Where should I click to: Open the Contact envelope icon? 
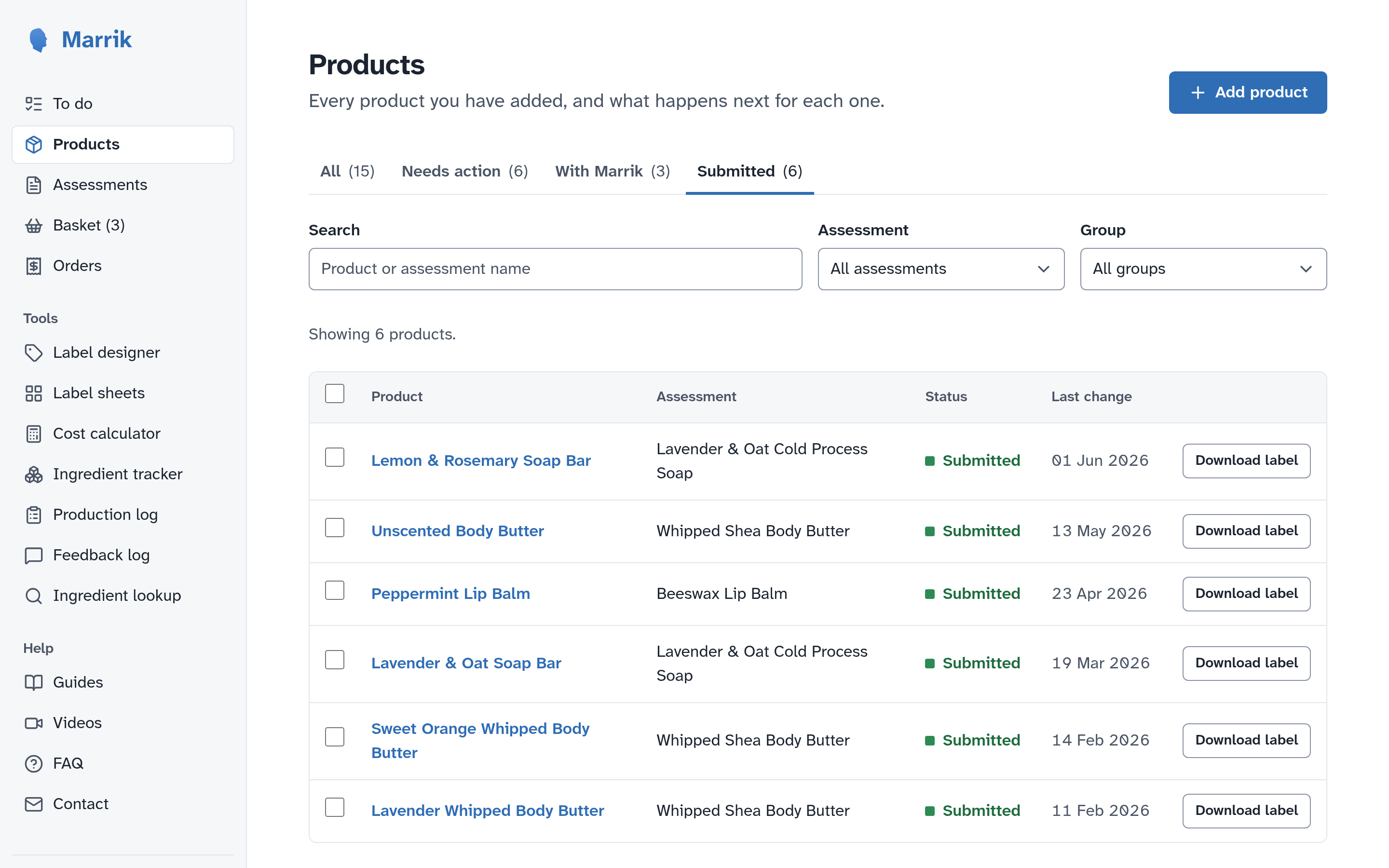[34, 804]
